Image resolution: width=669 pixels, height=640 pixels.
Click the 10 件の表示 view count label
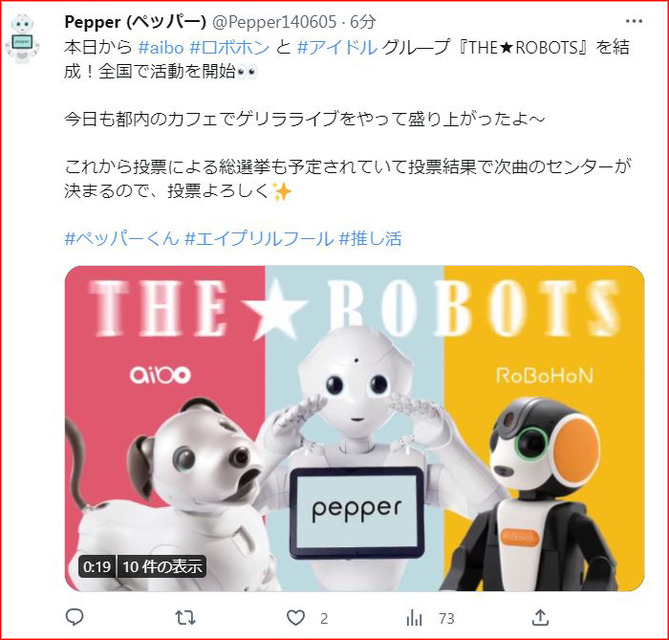(x=162, y=567)
